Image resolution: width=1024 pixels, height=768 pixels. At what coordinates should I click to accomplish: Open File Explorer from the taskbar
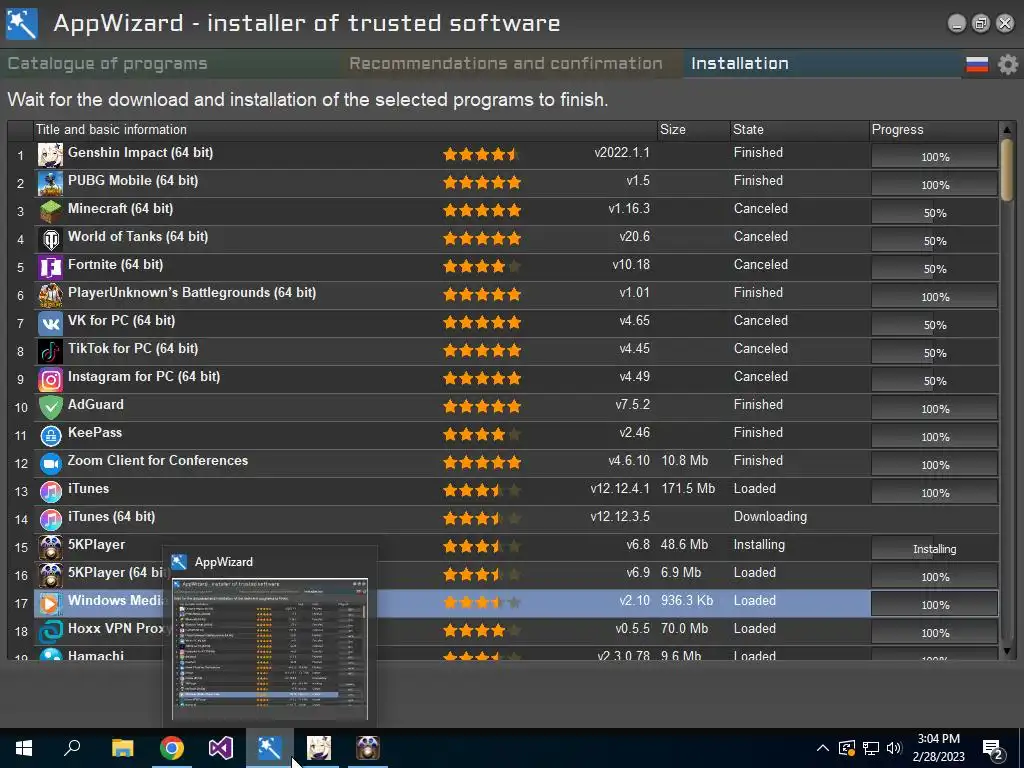point(122,748)
